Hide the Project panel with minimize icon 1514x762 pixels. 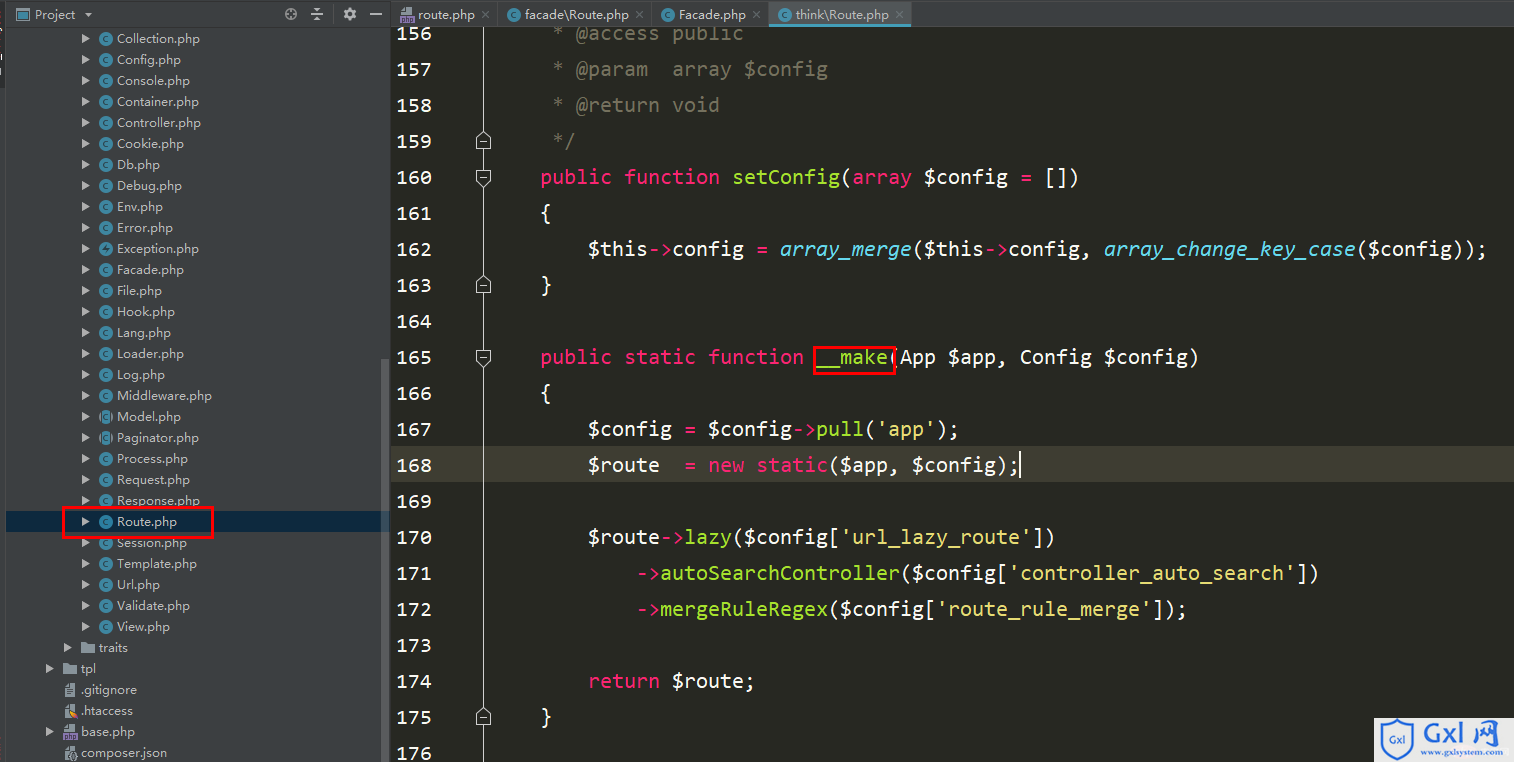click(x=376, y=14)
